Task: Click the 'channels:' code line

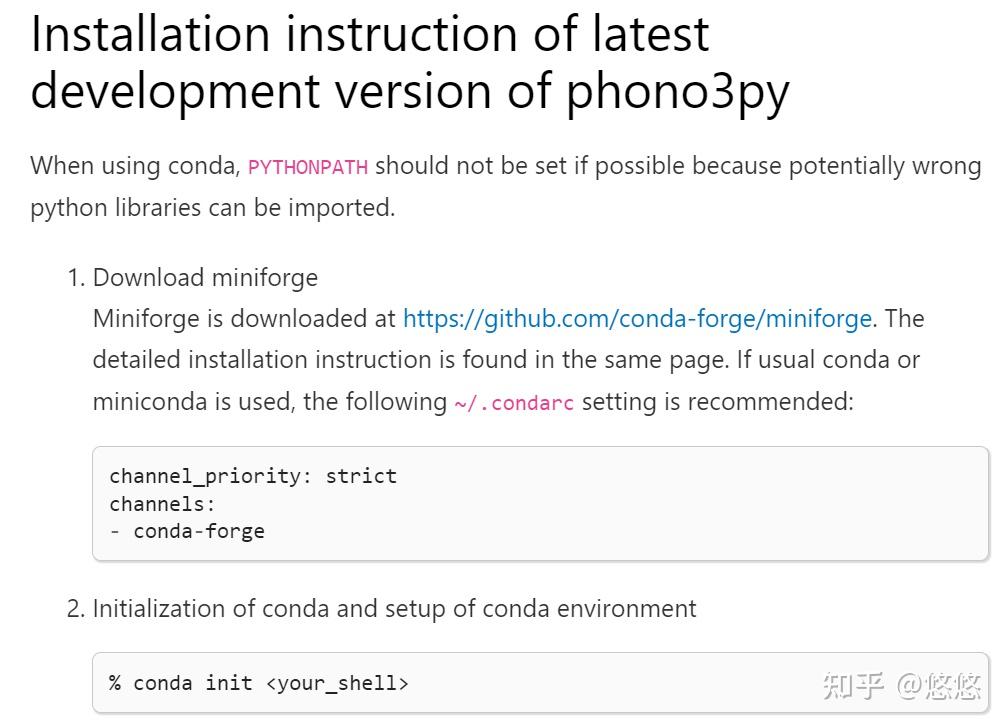Action: pos(162,504)
